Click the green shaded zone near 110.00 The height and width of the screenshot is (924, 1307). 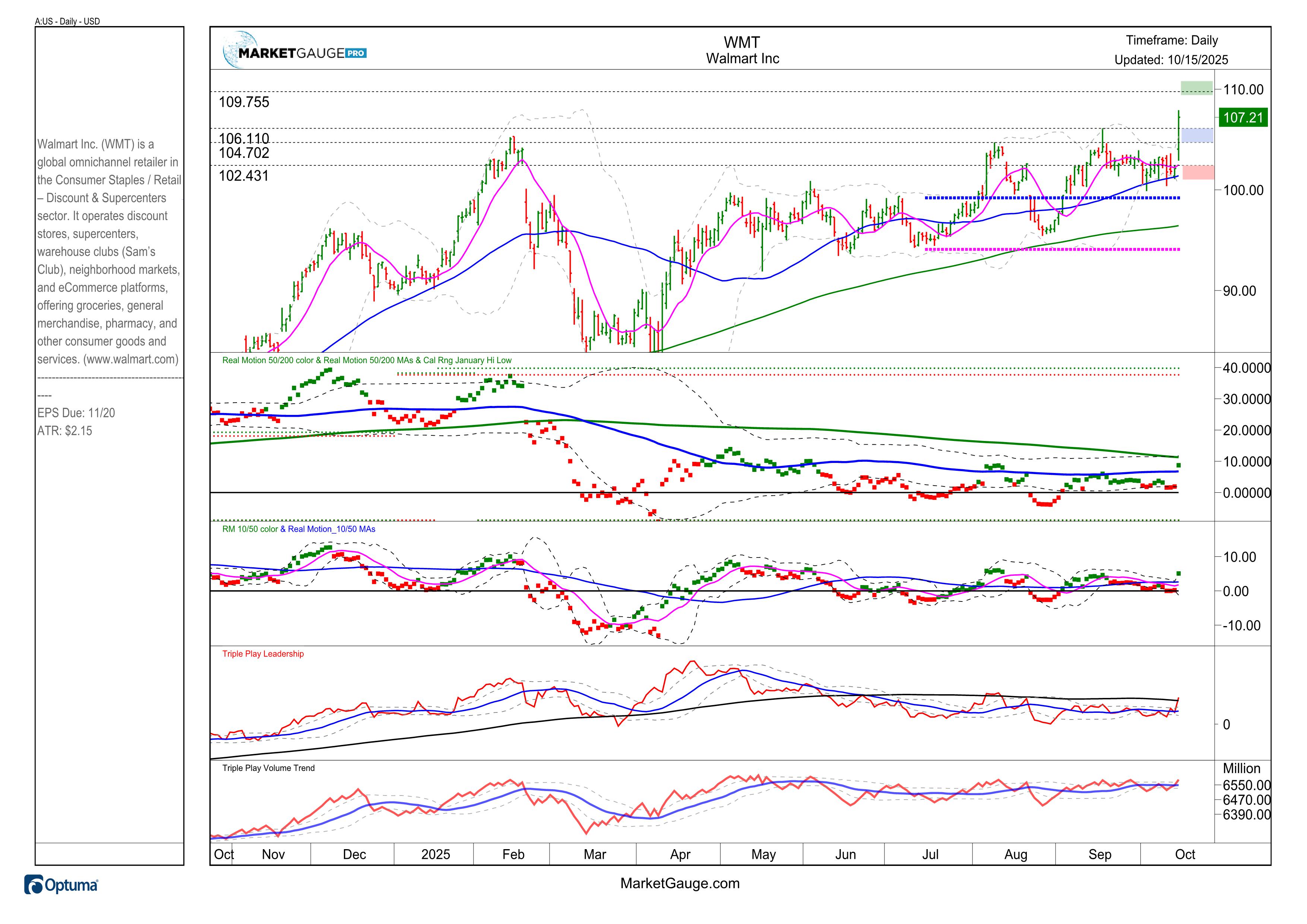tap(1197, 88)
